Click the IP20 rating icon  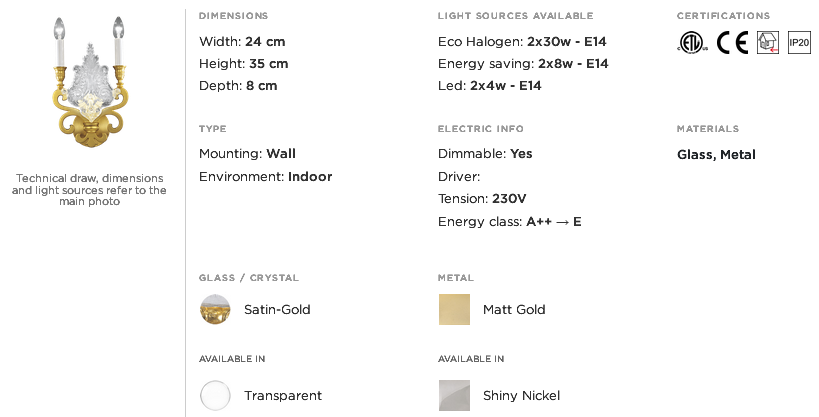click(x=799, y=42)
